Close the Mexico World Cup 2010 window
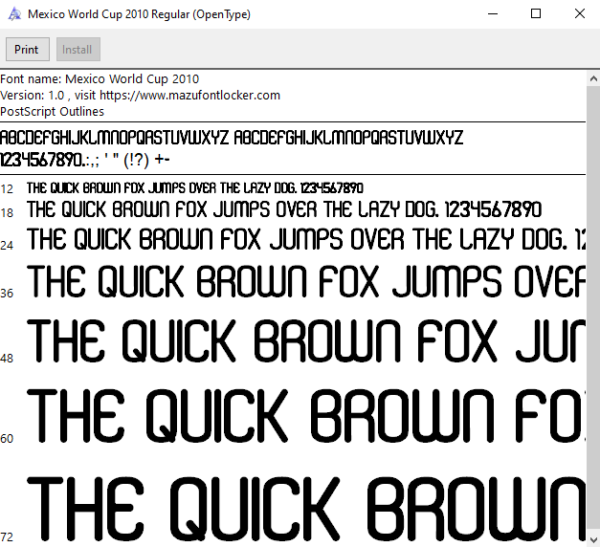This screenshot has width=600, height=547. [x=580, y=14]
